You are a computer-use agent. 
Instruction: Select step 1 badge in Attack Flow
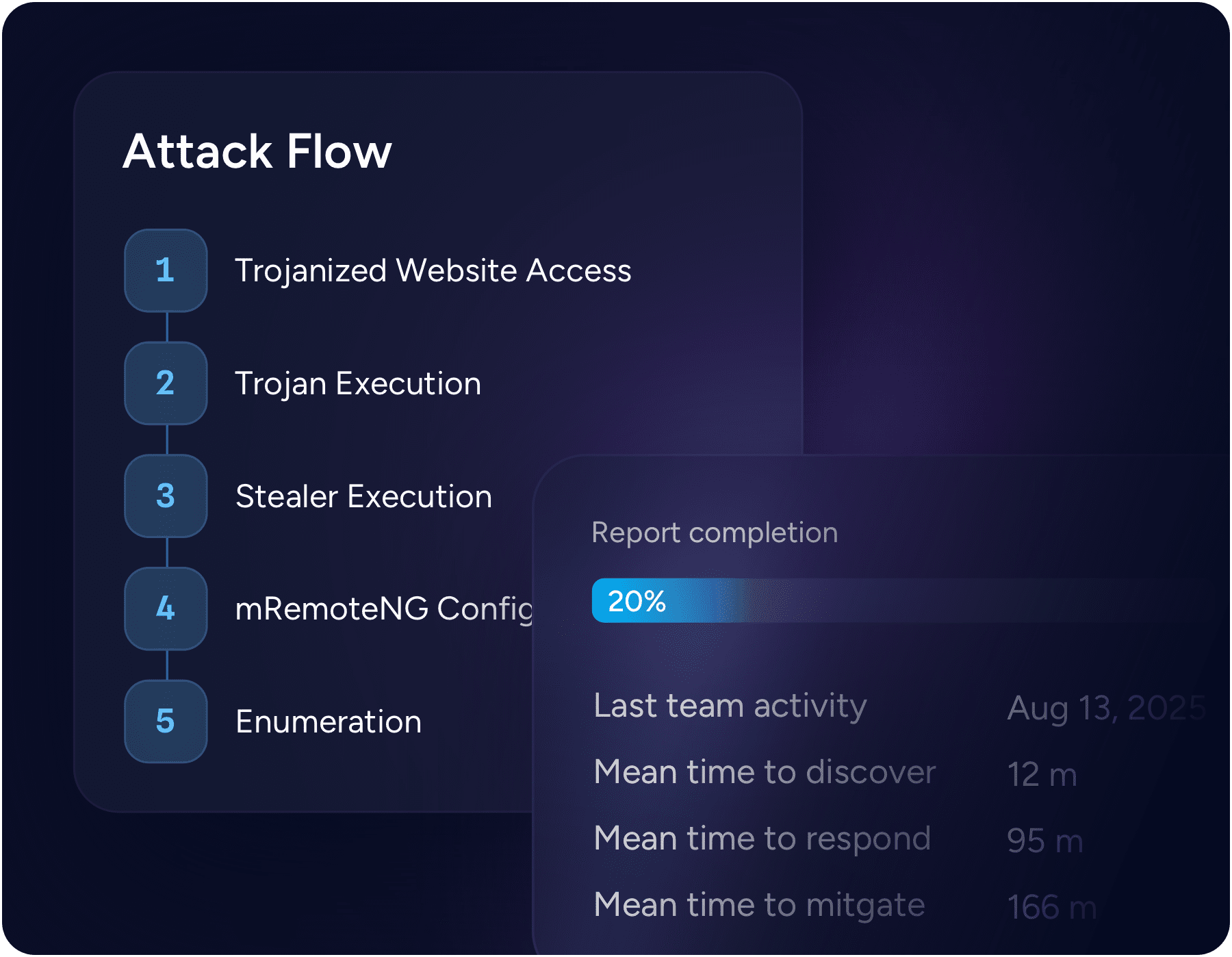coord(165,270)
